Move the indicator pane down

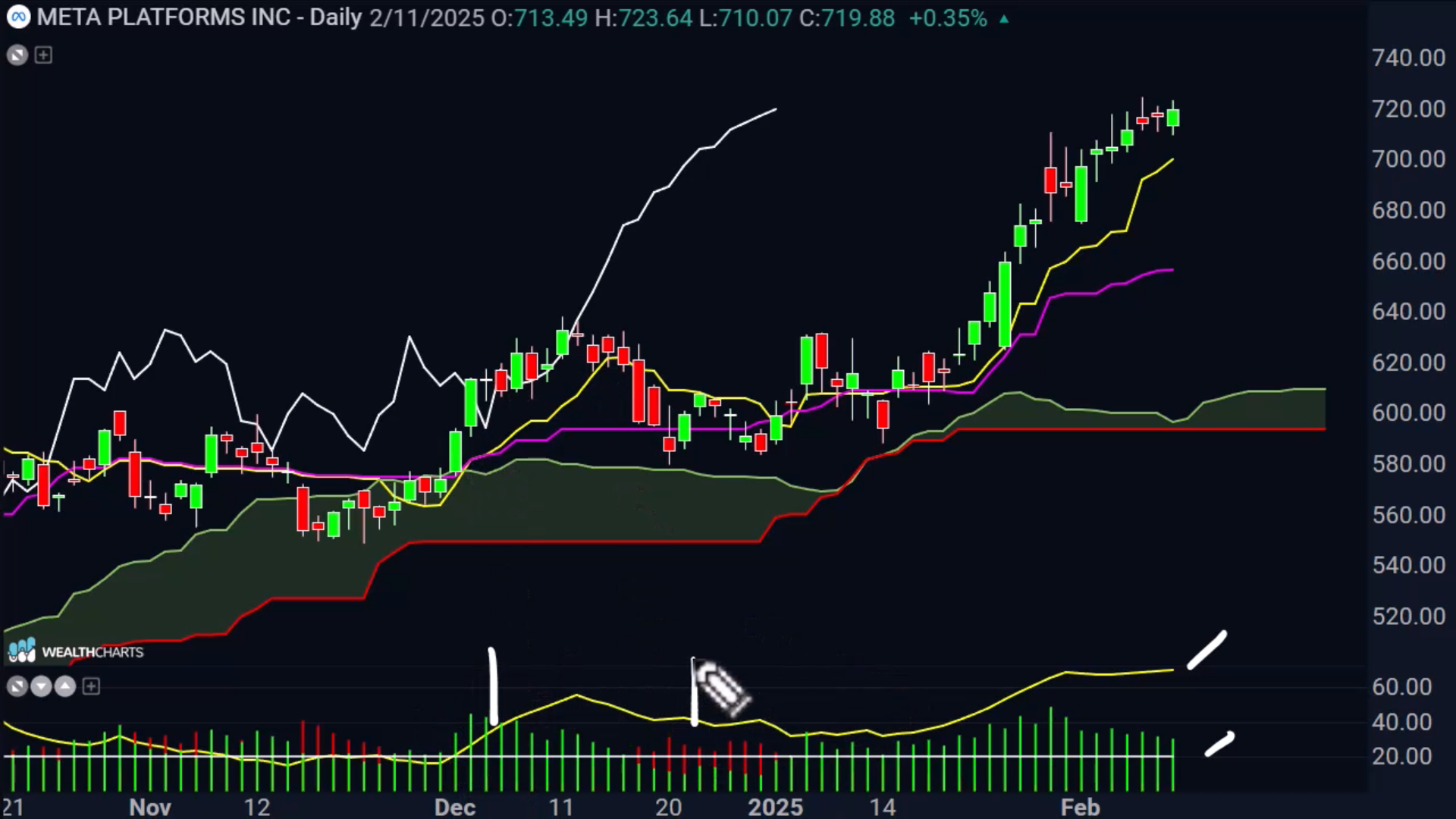(x=41, y=686)
